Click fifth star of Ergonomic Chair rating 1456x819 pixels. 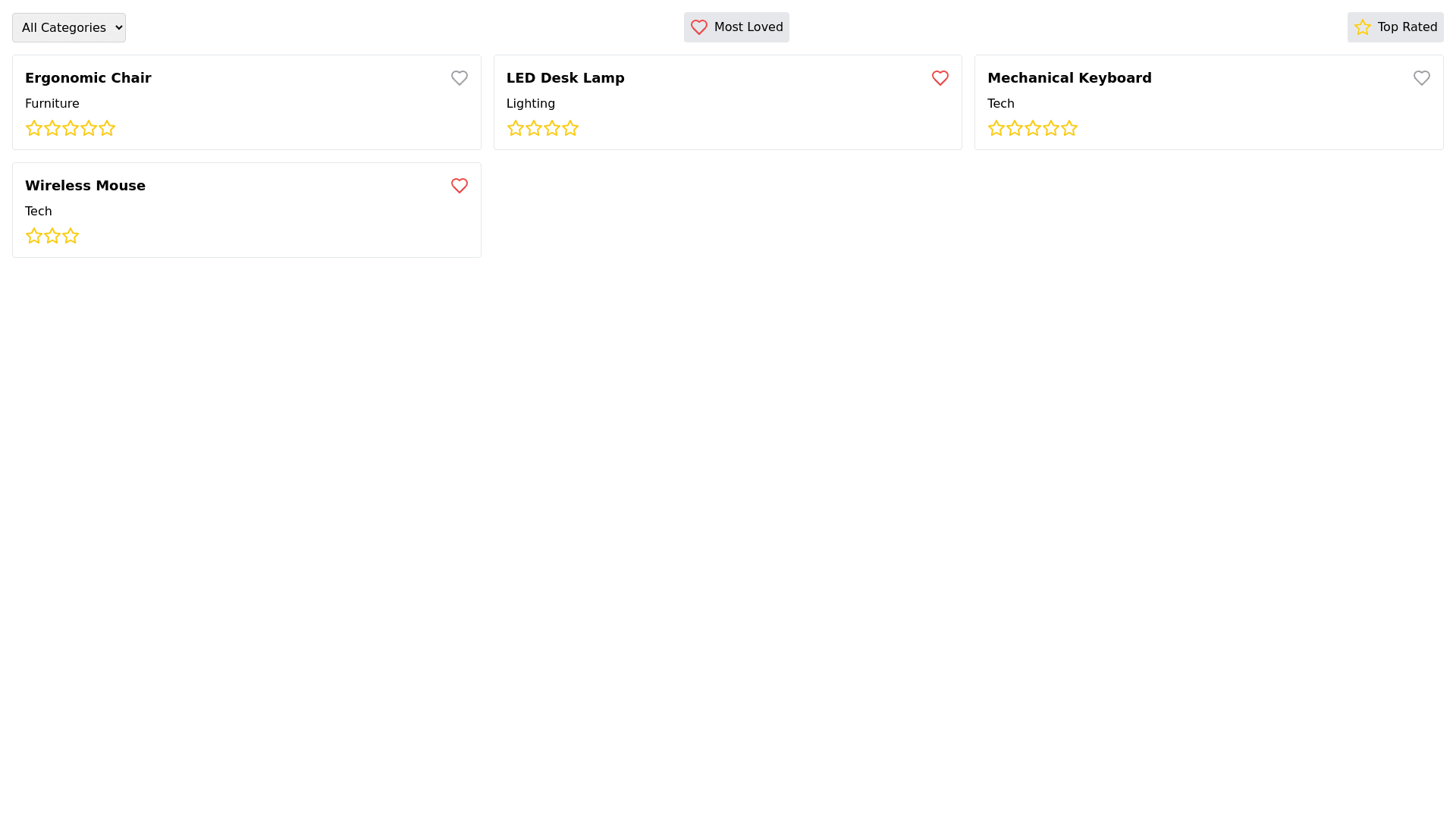tap(107, 128)
